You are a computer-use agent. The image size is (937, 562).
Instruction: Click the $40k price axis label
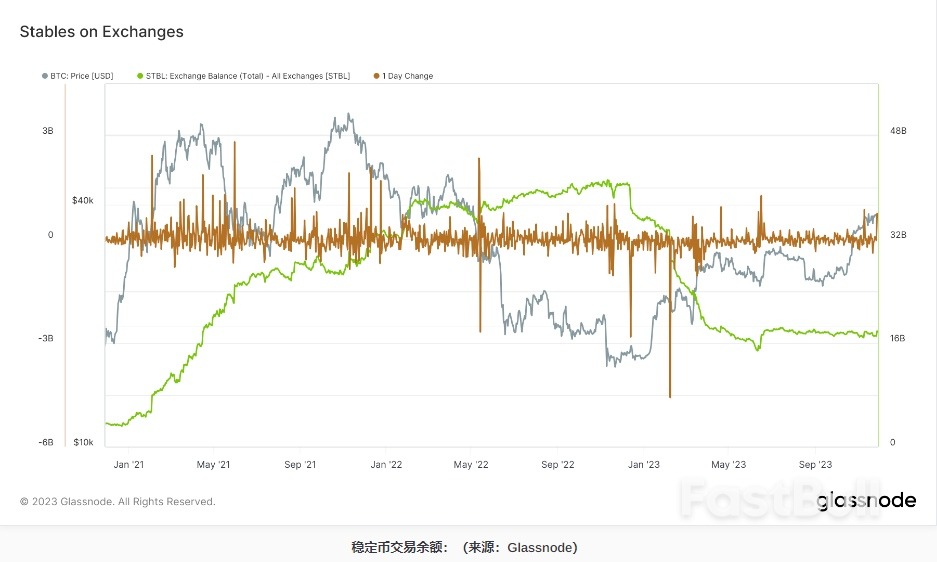(83, 200)
